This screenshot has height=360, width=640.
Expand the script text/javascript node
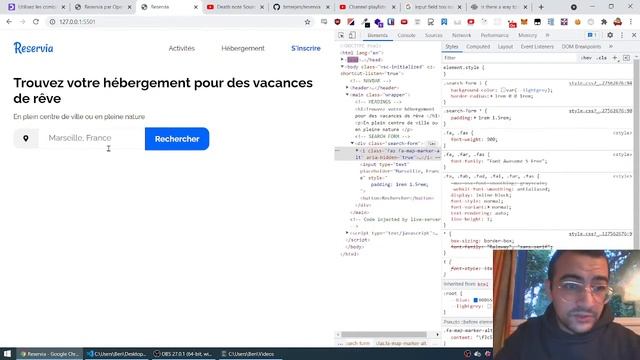click(347, 233)
